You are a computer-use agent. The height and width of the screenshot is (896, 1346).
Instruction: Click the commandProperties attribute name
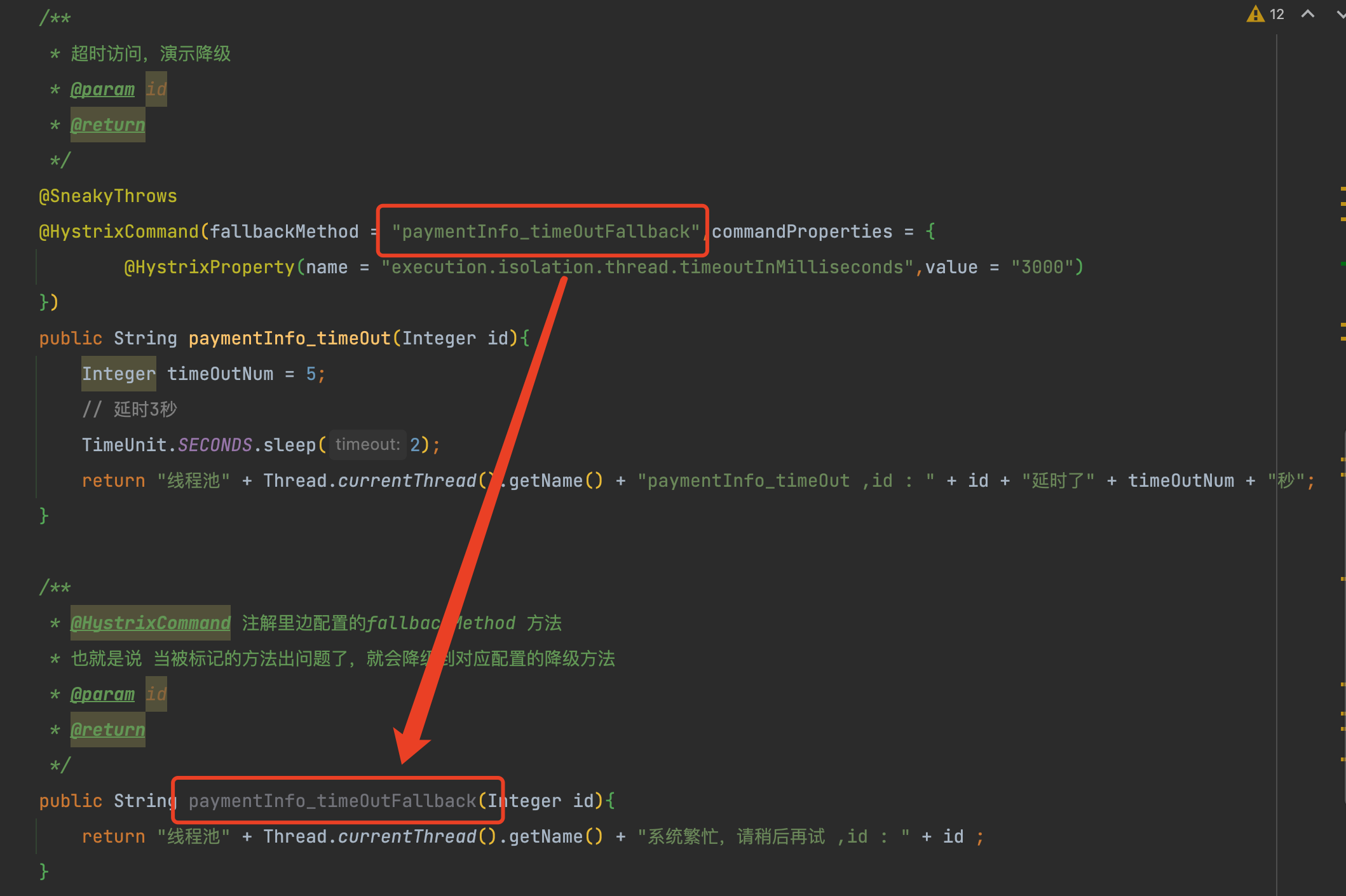(802, 231)
